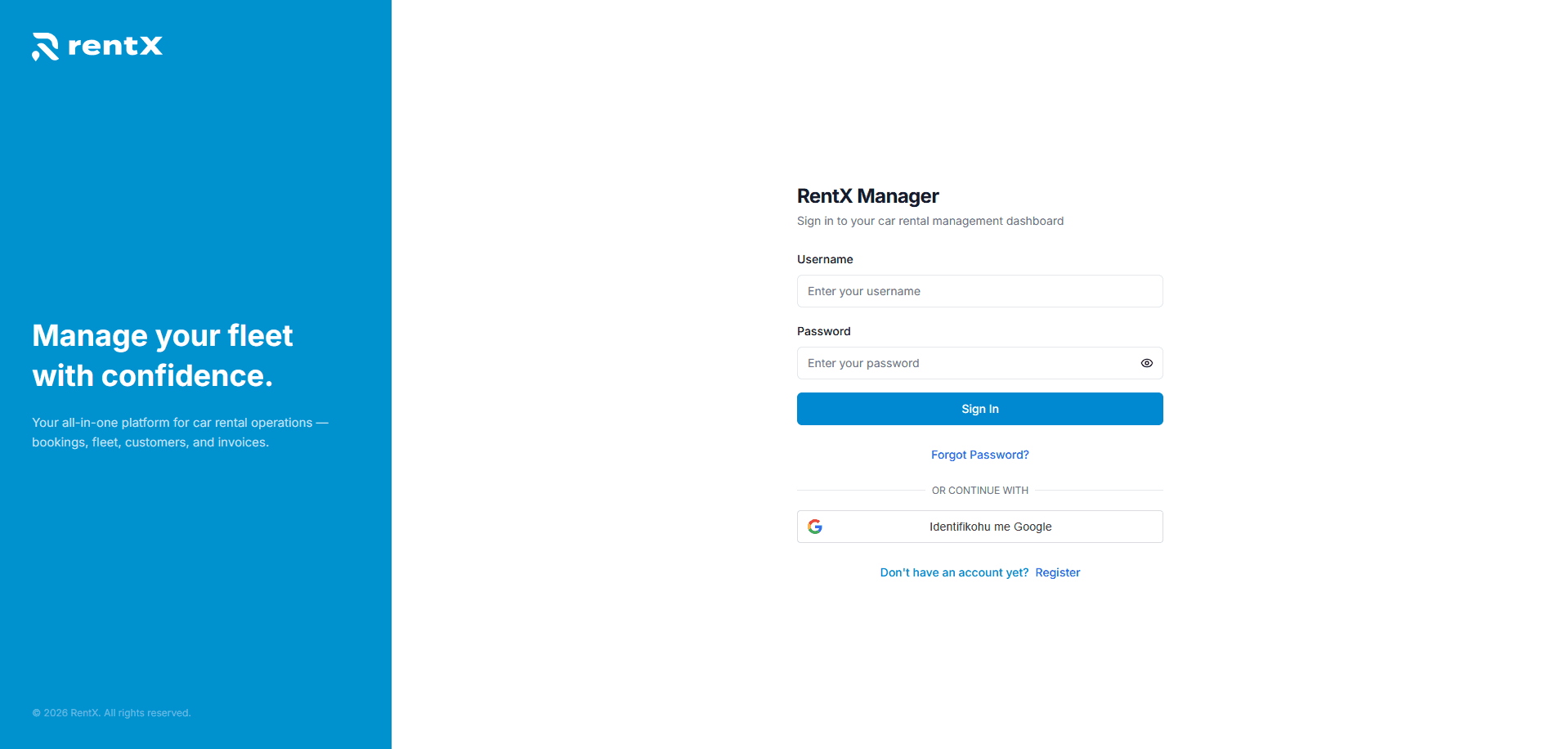Open the Register link
Viewport: 1568px width, 749px height.
click(1057, 572)
